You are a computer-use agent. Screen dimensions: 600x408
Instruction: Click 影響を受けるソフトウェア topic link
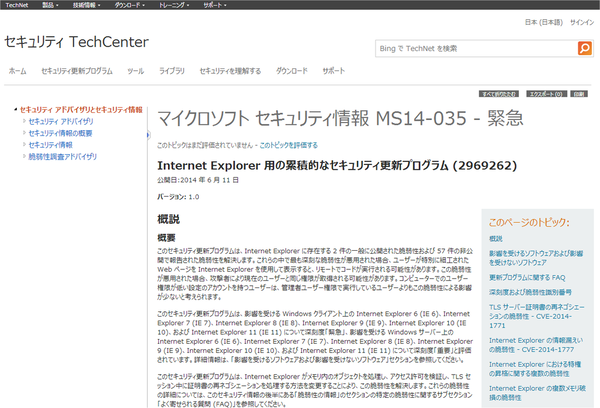coord(536,258)
